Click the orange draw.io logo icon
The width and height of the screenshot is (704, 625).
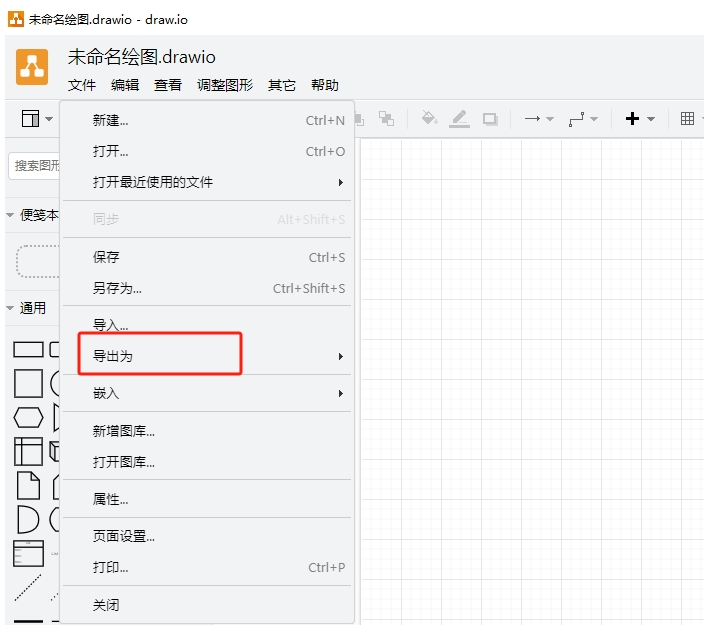(x=32, y=67)
